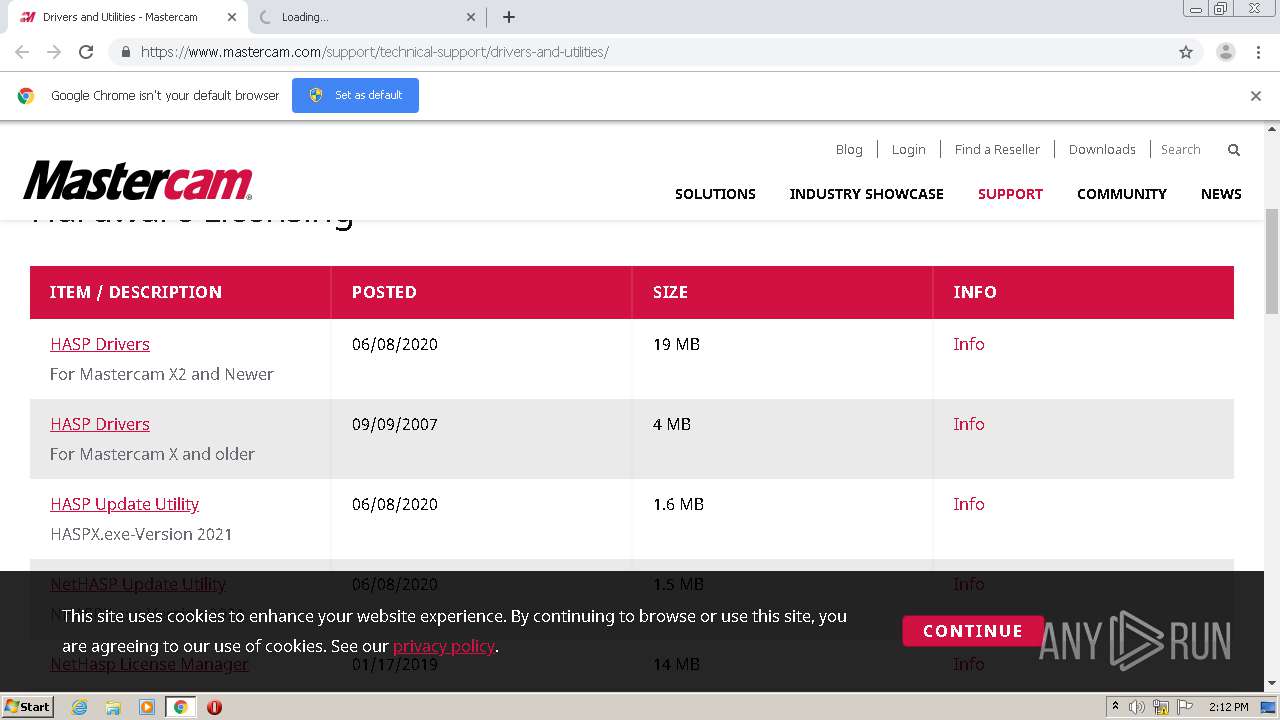Open Find a Reseller link
This screenshot has height=720, width=1280.
tap(997, 149)
